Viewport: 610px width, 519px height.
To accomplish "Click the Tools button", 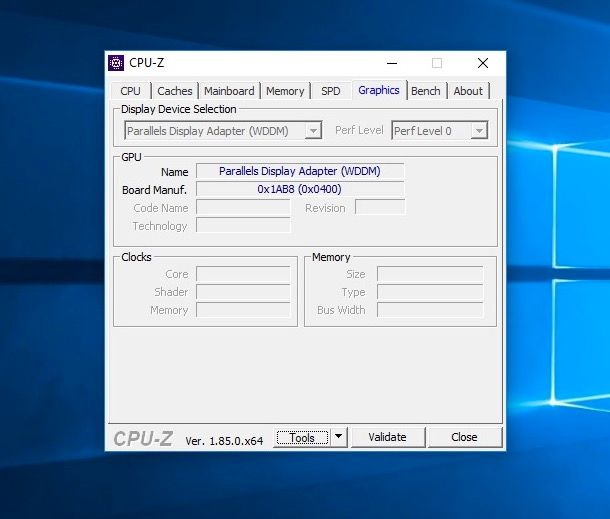I will coord(302,438).
